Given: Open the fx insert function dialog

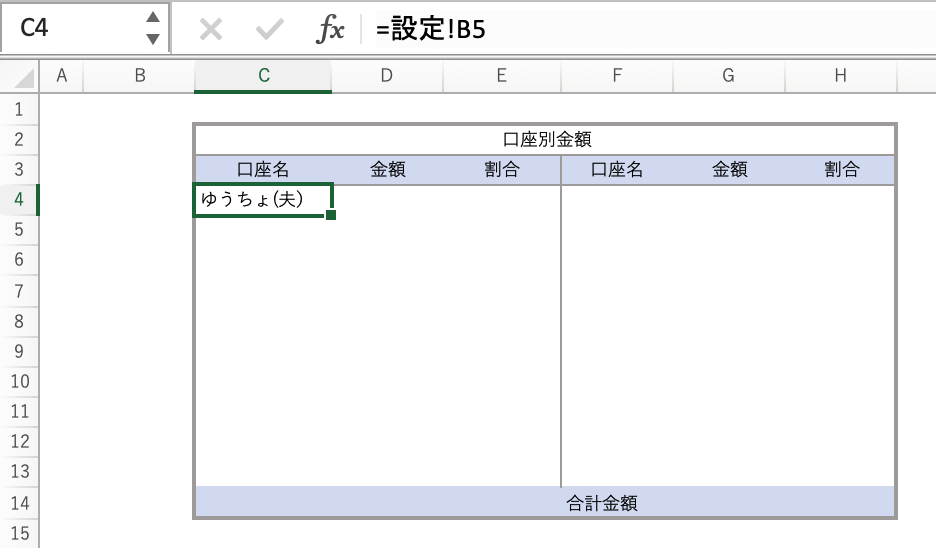Looking at the screenshot, I should [x=330, y=30].
